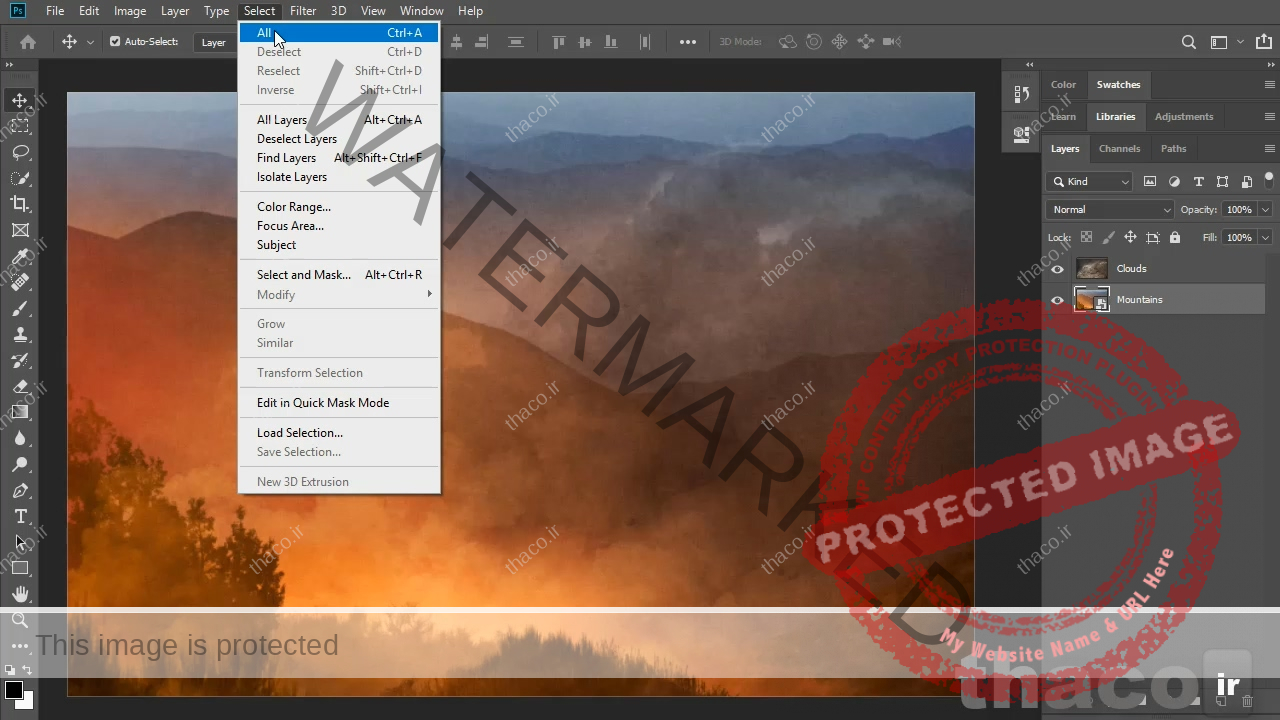This screenshot has width=1280, height=720.
Task: Select the Eraser tool
Action: pyautogui.click(x=20, y=386)
